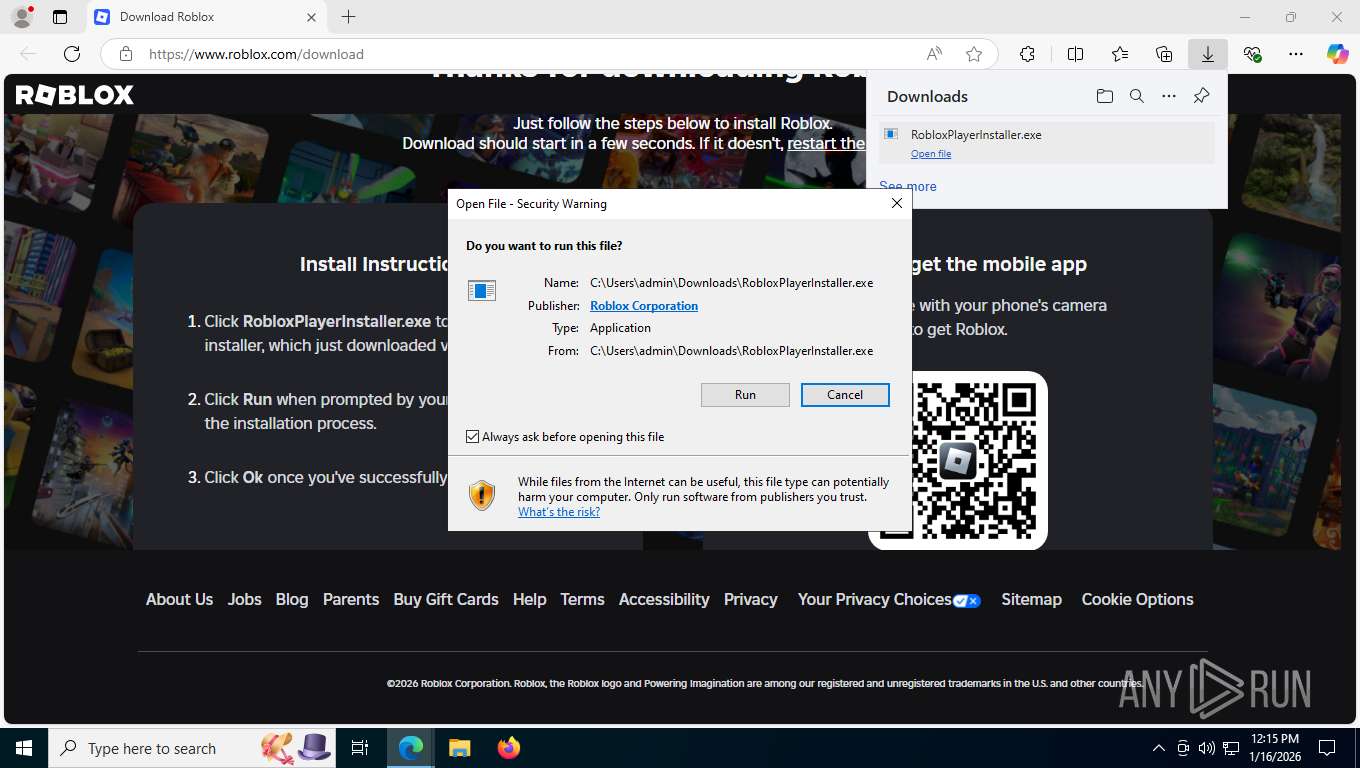
Task: Click the taskbar search box
Action: (x=192, y=748)
